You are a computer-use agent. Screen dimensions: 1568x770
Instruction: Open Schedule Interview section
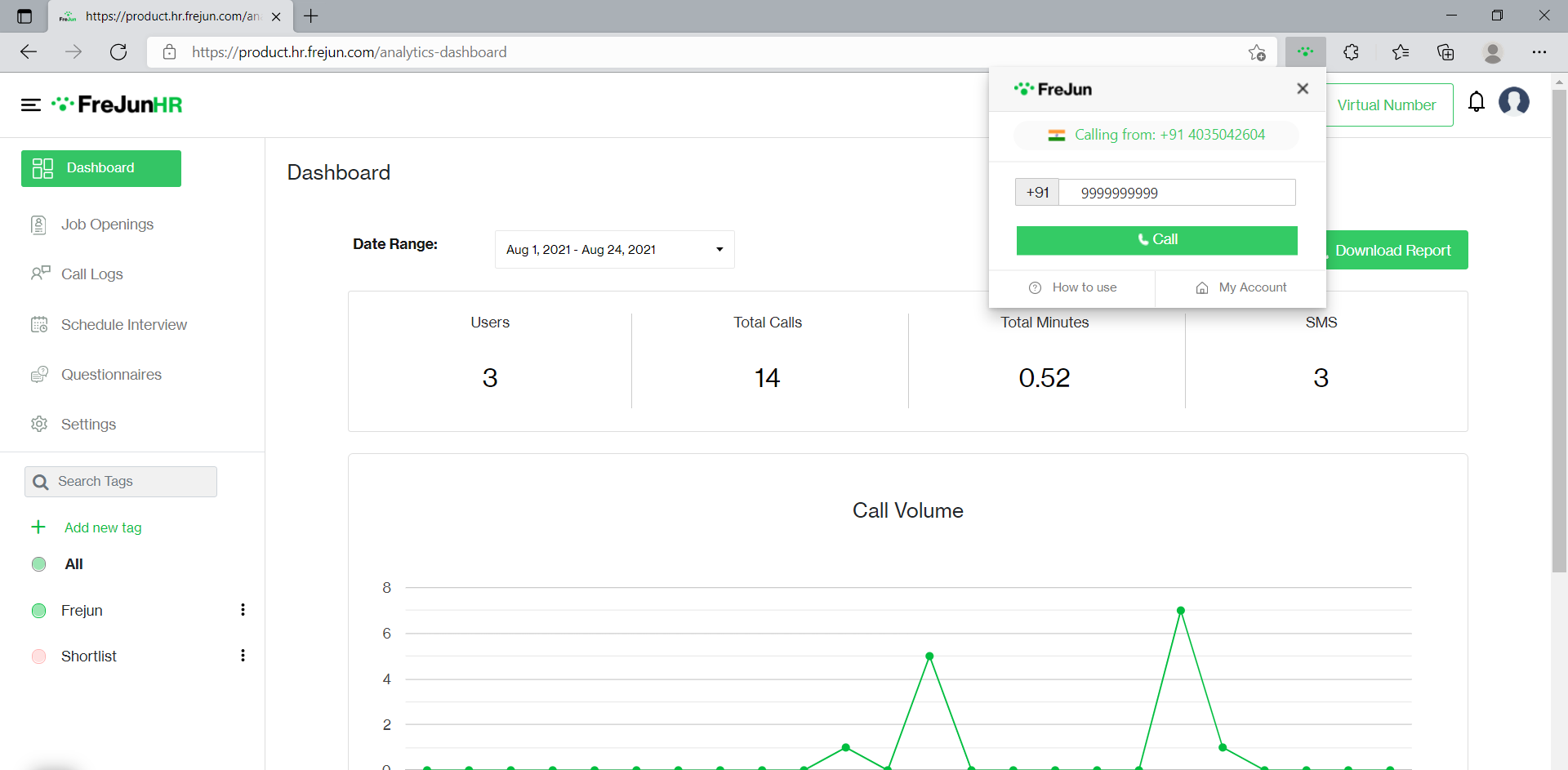tap(123, 324)
